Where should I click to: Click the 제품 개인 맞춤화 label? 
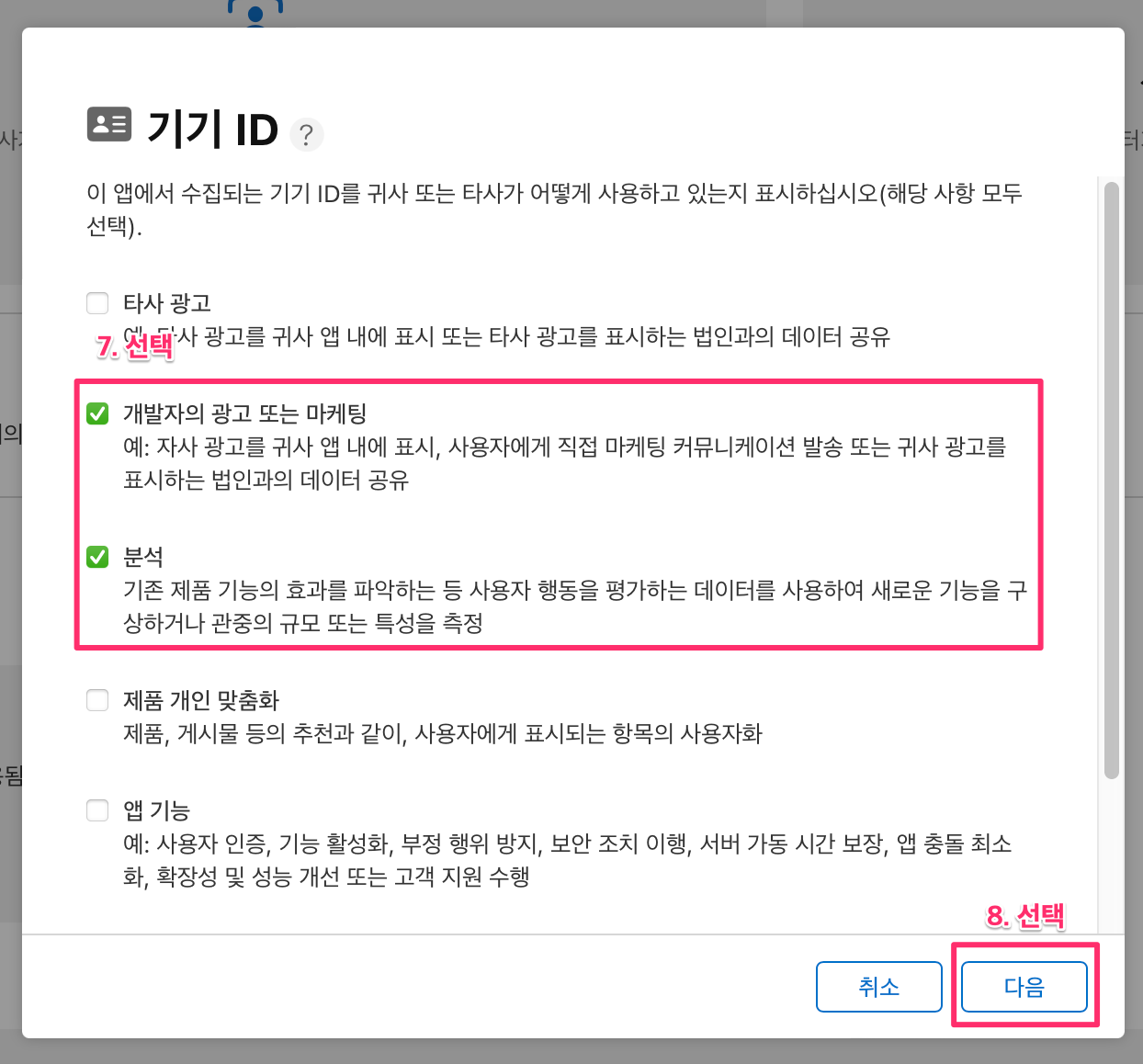pyautogui.click(x=201, y=700)
